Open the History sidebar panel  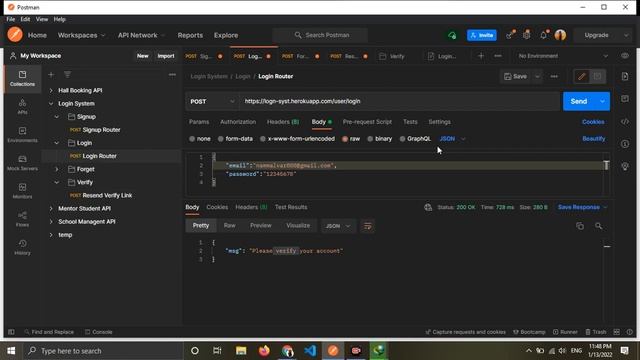coord(22,247)
